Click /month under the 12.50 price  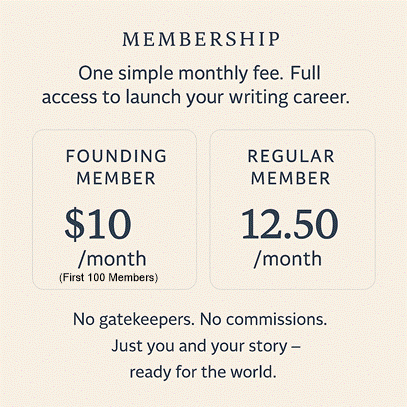point(288,259)
